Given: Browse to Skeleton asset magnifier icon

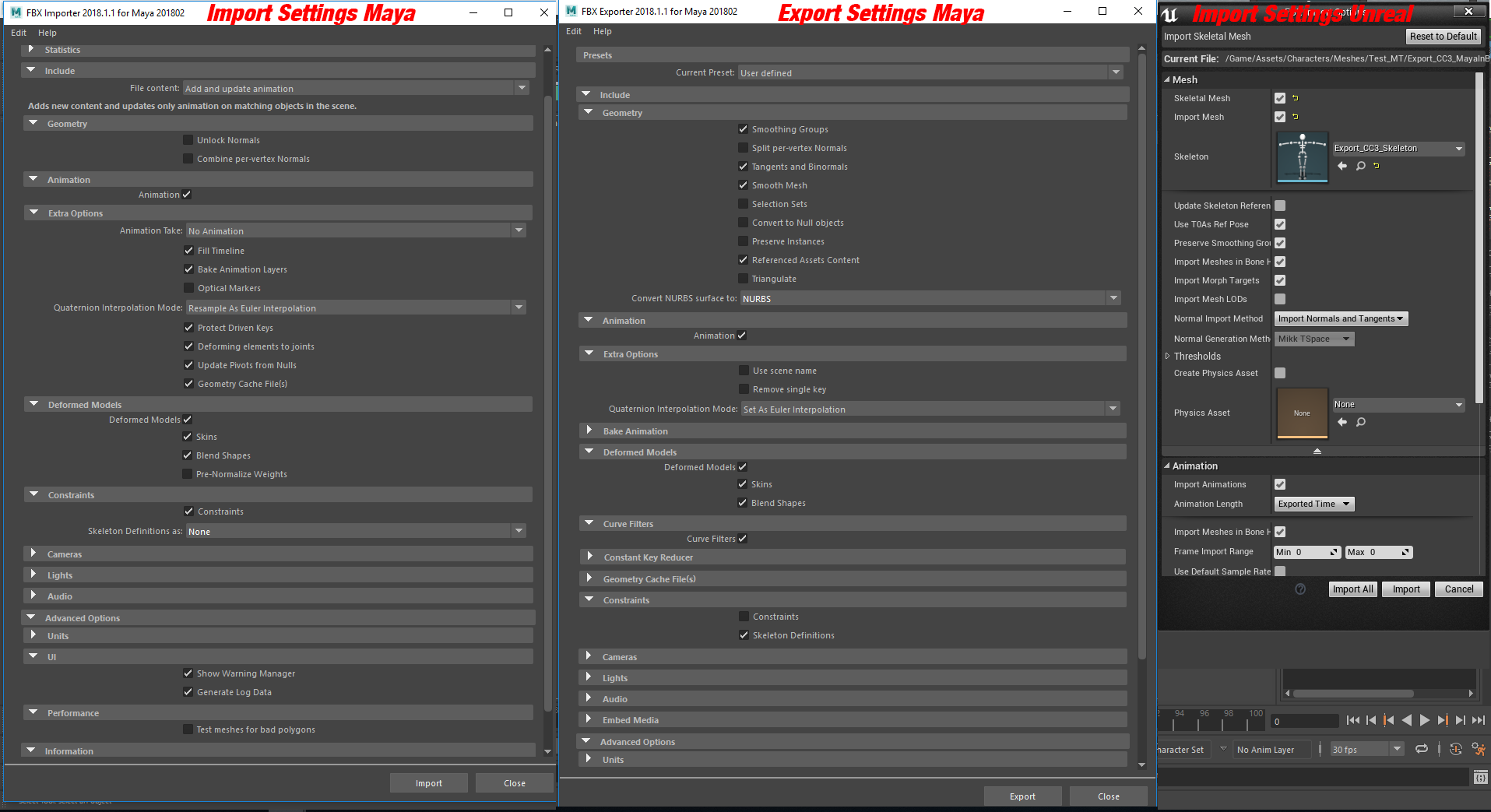Looking at the screenshot, I should [x=1361, y=166].
